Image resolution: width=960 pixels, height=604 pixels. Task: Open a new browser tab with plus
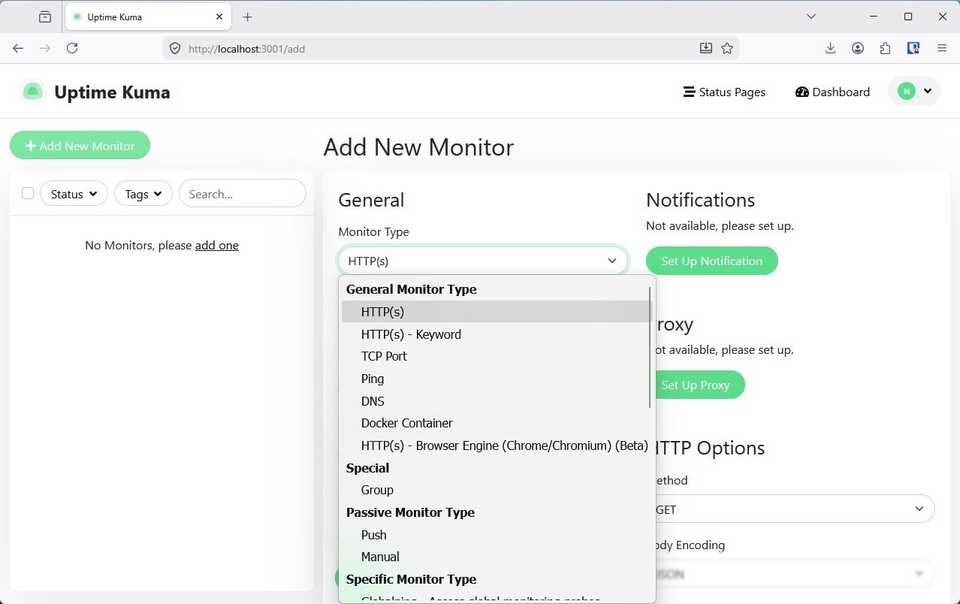pos(247,17)
